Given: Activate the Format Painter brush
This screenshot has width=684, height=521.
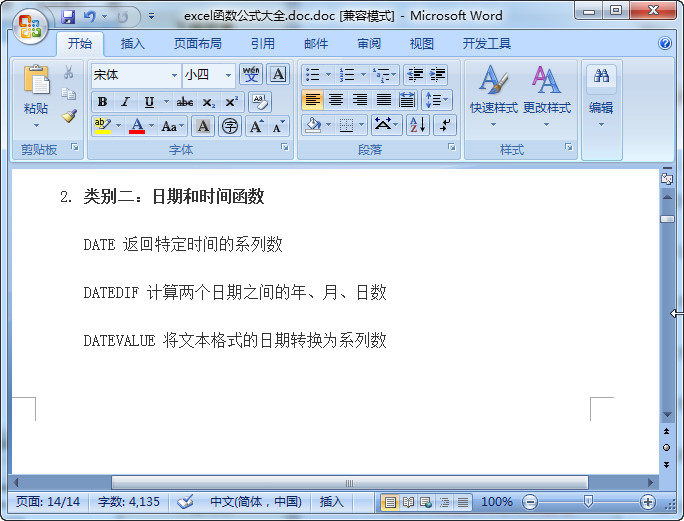Looking at the screenshot, I should 69,116.
